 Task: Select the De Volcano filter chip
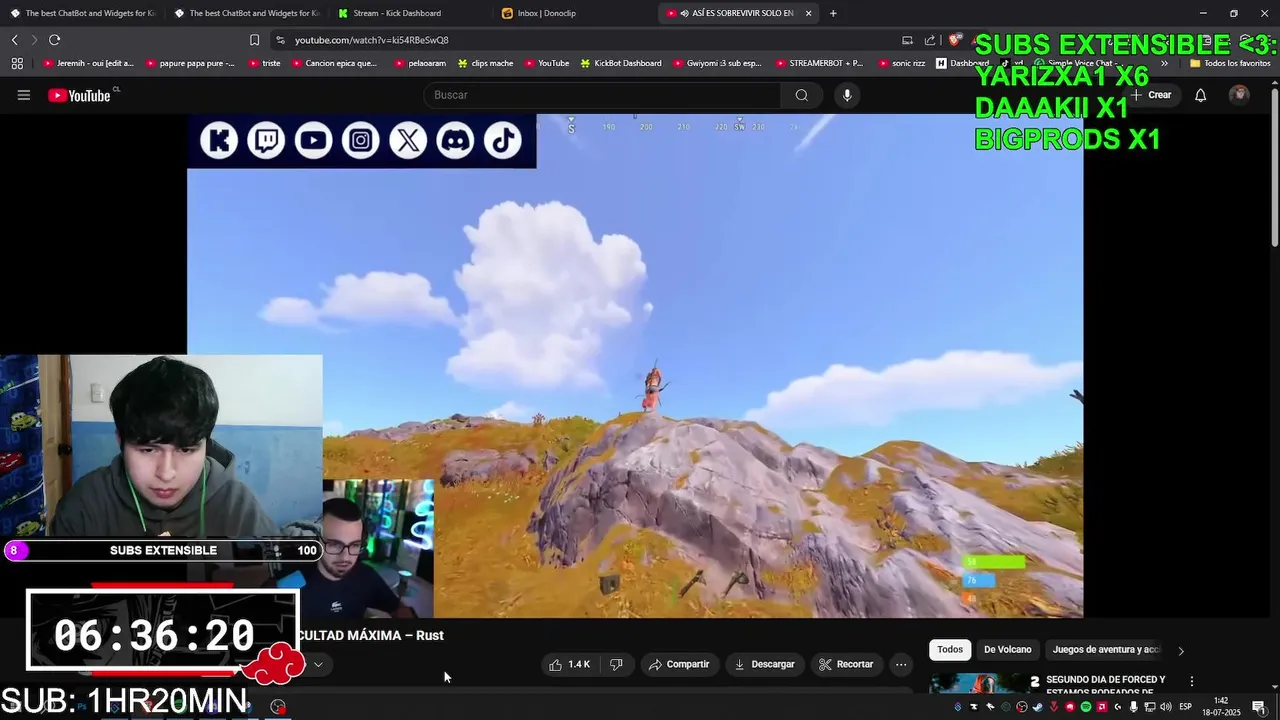click(x=1007, y=650)
